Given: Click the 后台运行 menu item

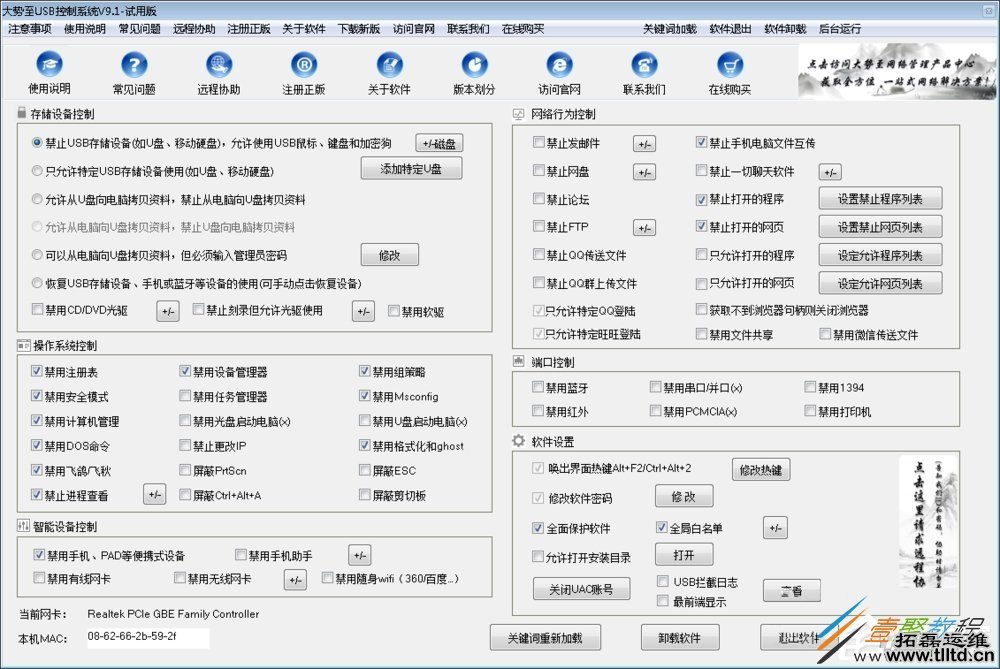Looking at the screenshot, I should (840, 29).
